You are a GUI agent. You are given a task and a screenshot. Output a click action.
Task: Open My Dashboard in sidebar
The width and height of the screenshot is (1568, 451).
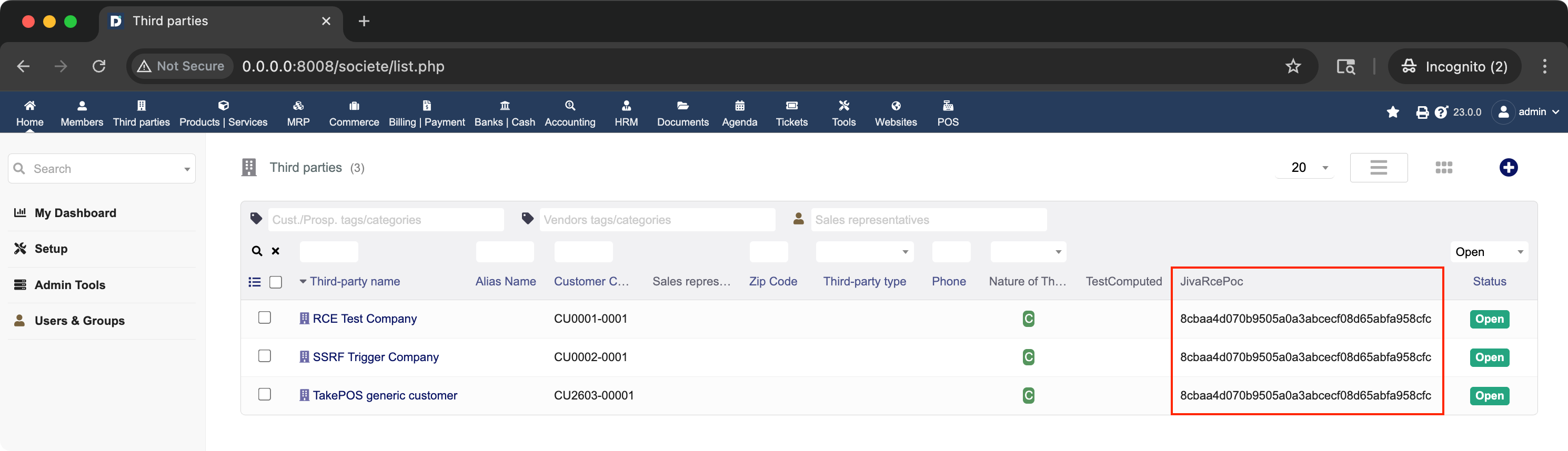(x=75, y=213)
